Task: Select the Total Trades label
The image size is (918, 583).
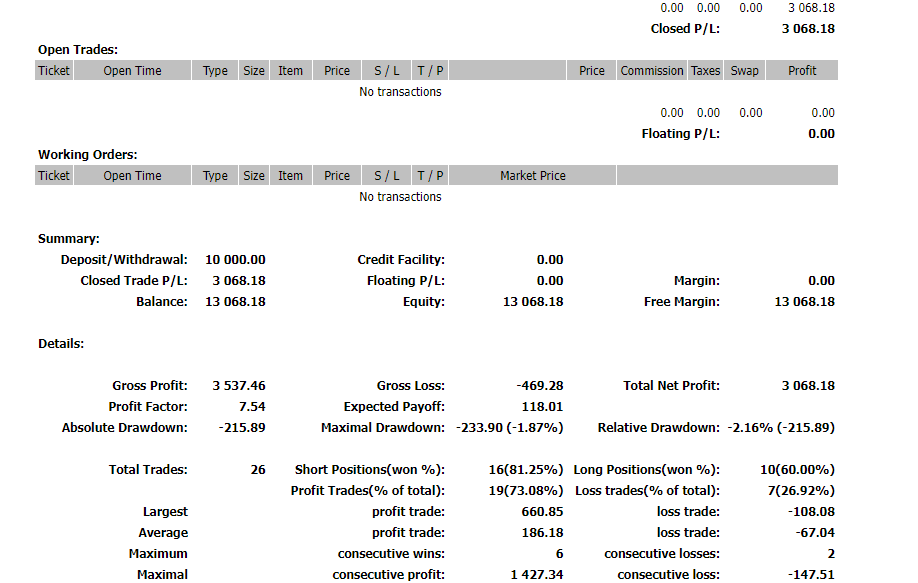Action: [x=148, y=470]
